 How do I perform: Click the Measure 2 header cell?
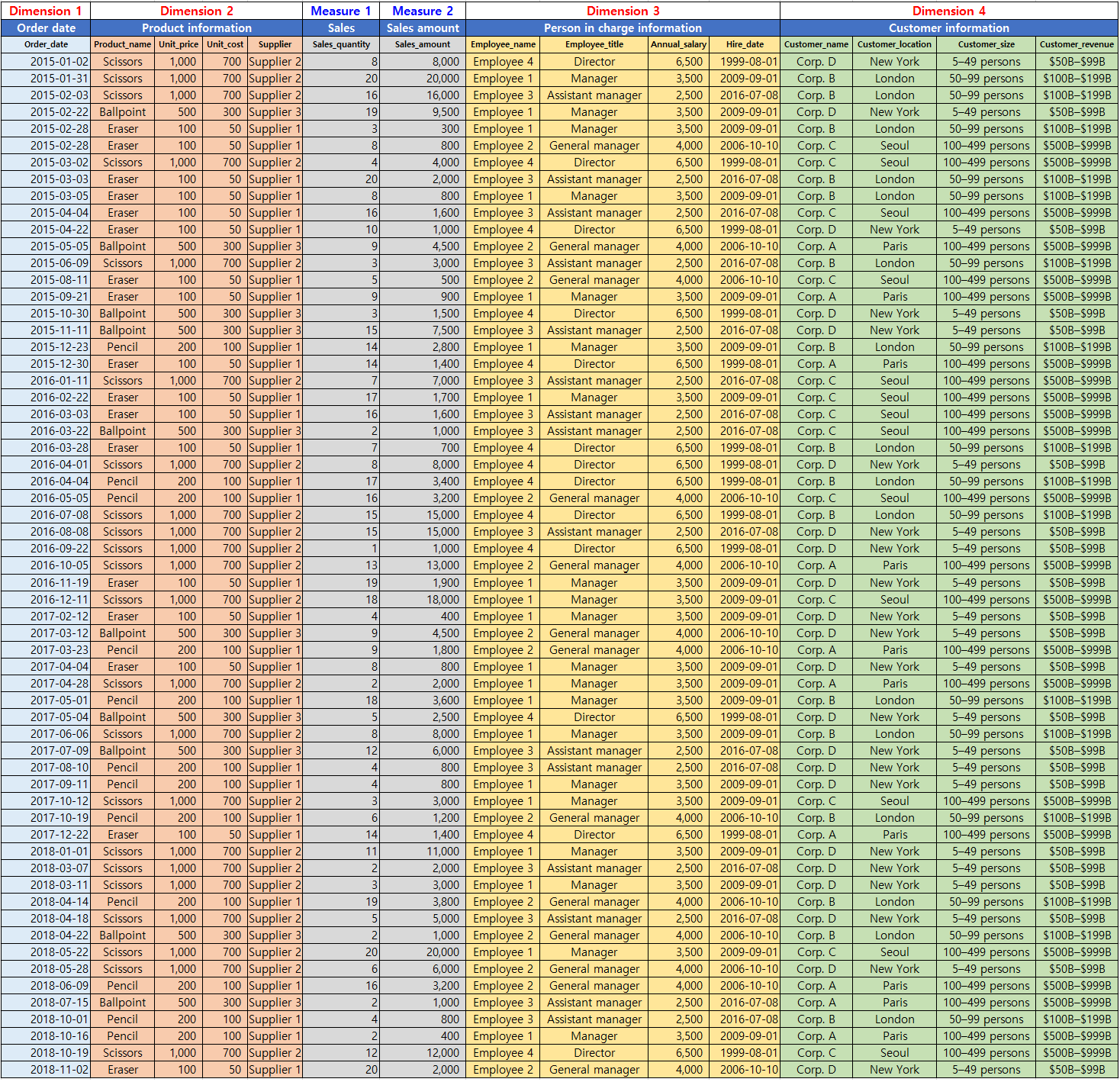click(x=423, y=11)
